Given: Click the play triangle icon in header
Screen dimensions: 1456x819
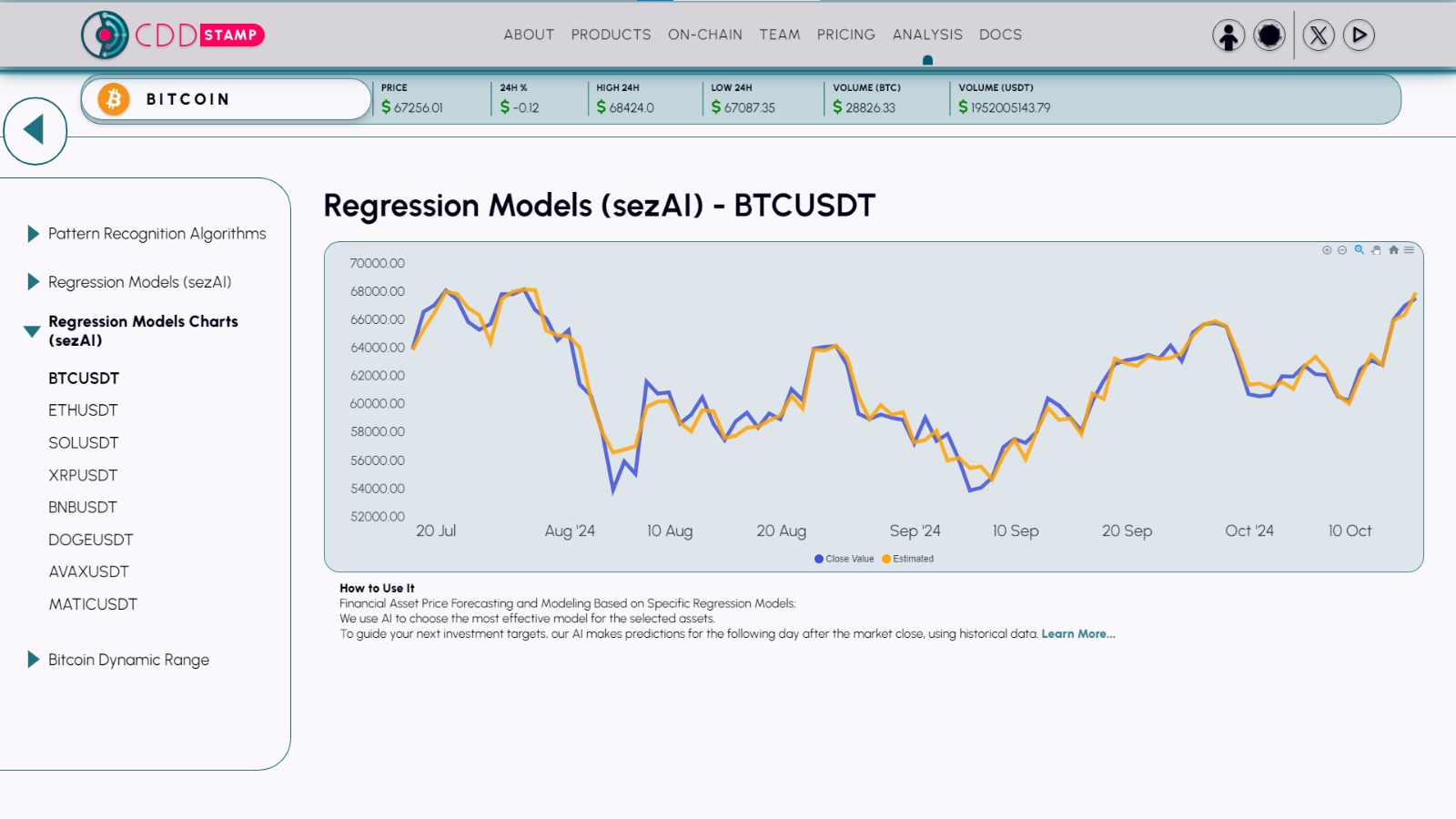Looking at the screenshot, I should 1359,35.
